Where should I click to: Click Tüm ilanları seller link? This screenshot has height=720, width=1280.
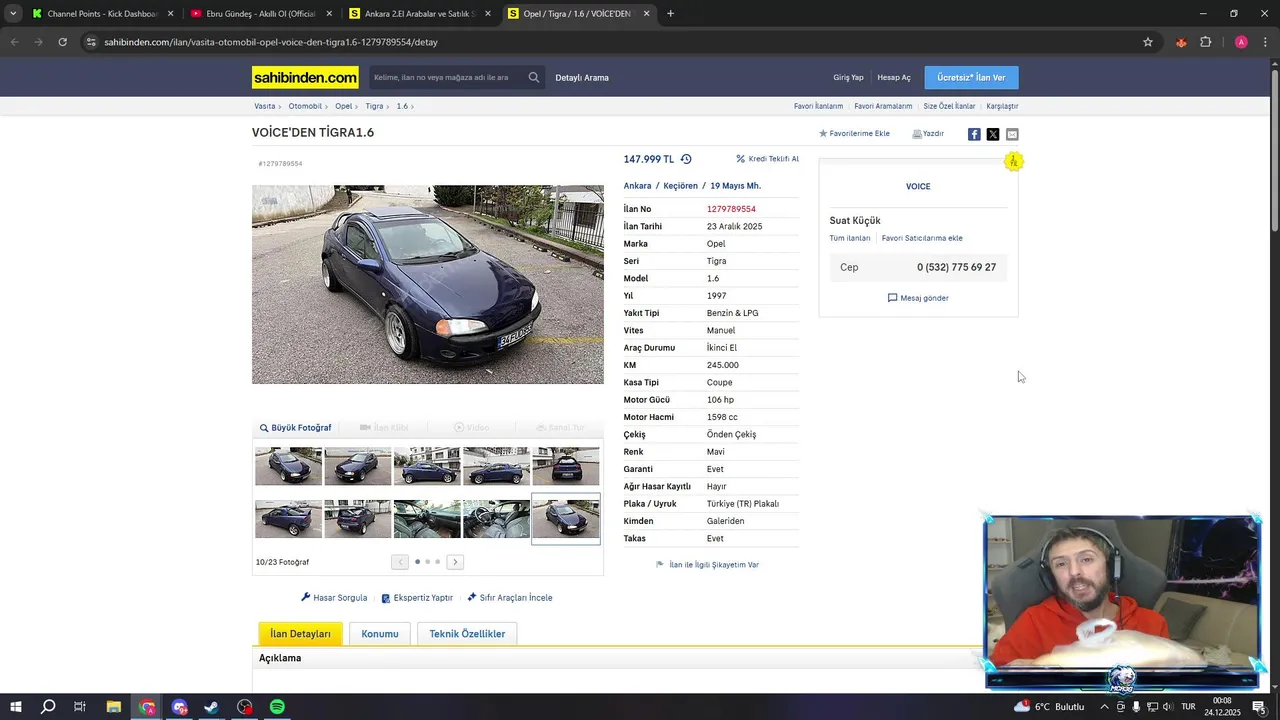click(850, 238)
